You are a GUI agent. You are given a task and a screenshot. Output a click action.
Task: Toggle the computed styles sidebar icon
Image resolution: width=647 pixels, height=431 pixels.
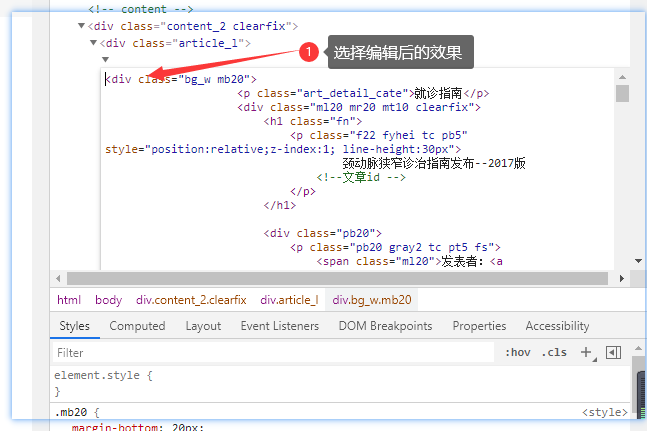(614, 352)
